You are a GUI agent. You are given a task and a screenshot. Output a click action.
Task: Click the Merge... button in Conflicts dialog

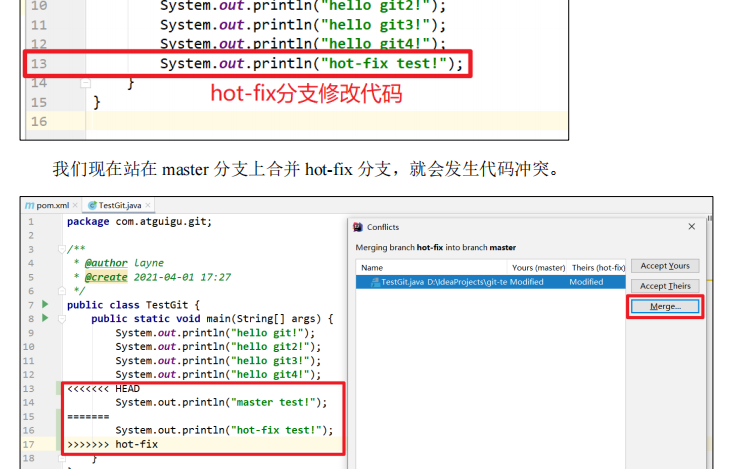pyautogui.click(x=665, y=306)
